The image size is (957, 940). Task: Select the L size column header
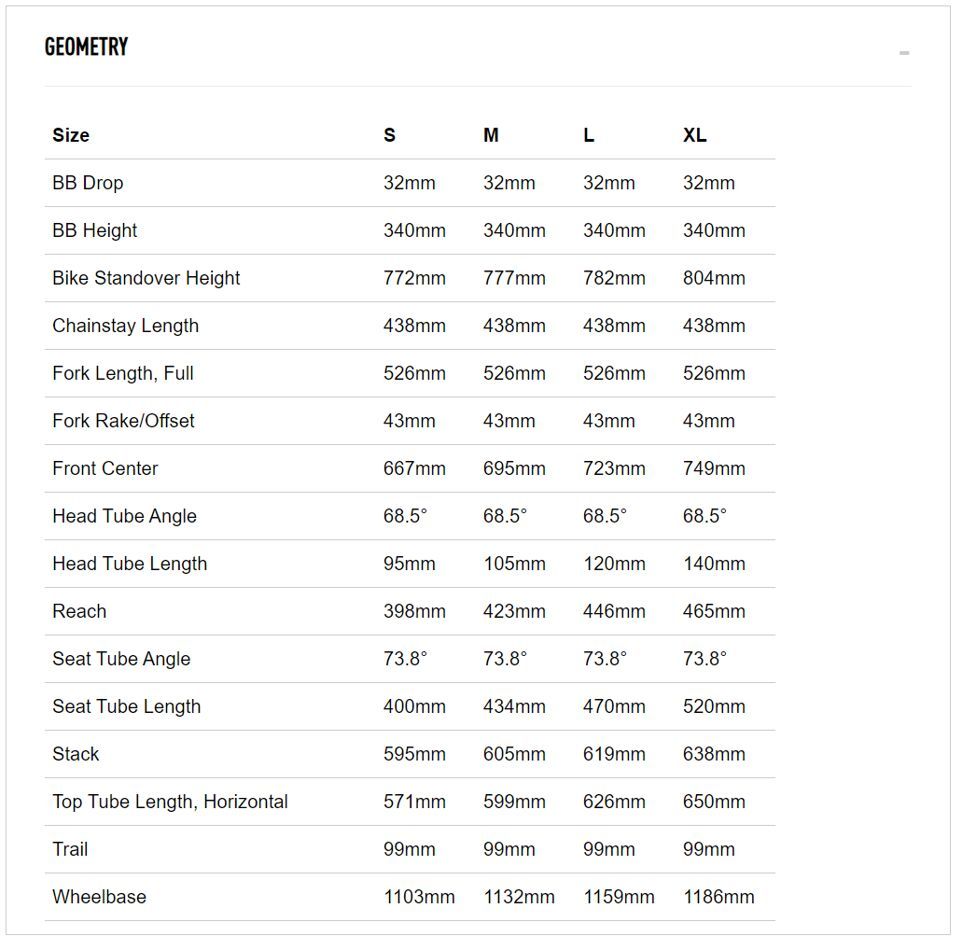[x=588, y=135]
